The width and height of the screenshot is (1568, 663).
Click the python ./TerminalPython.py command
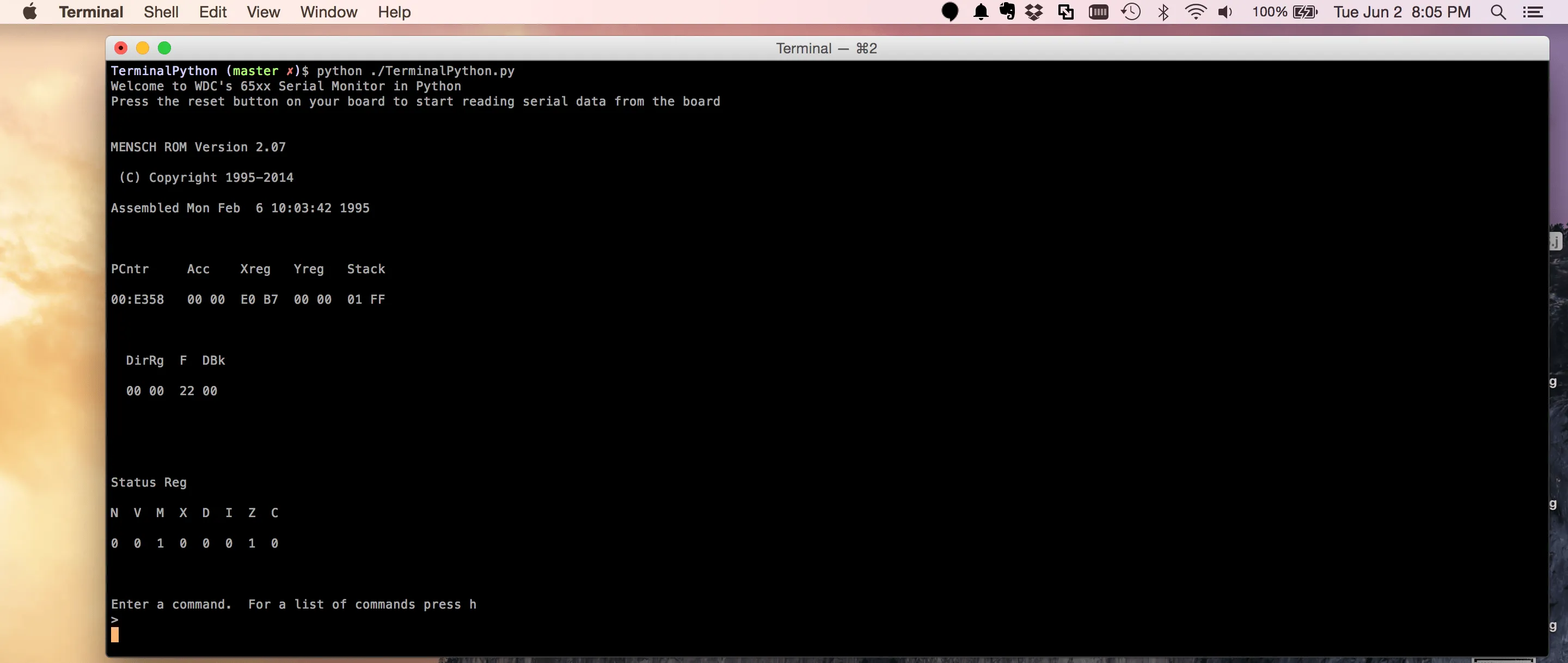[x=415, y=71]
